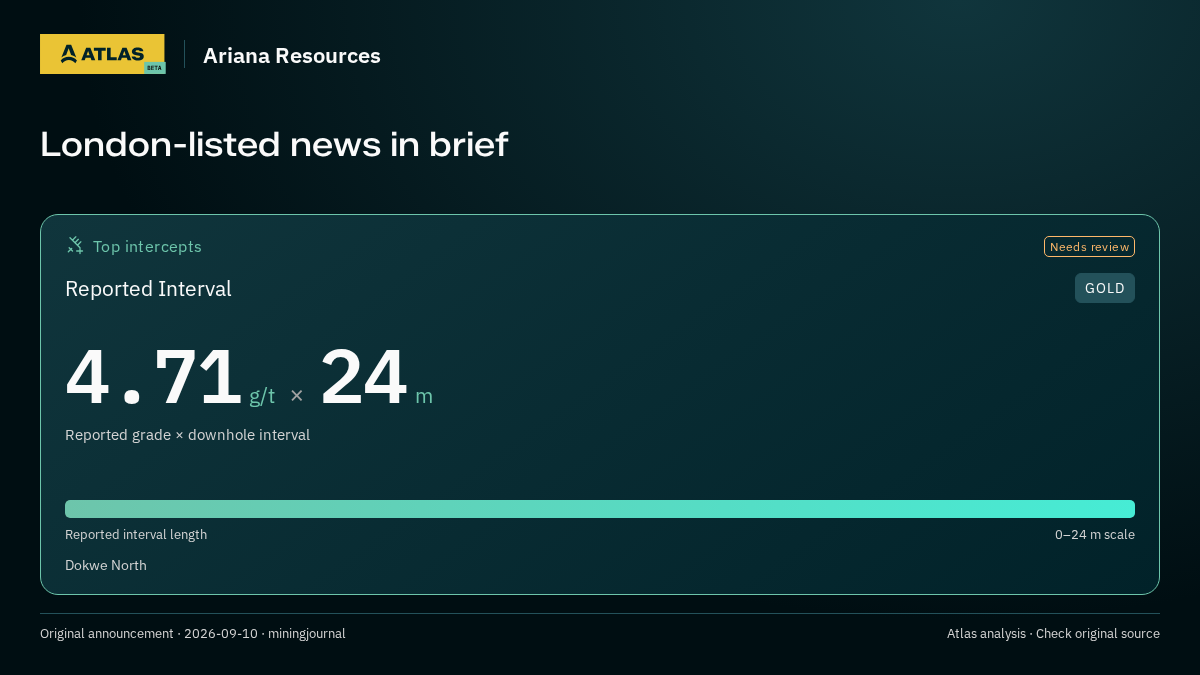
Task: Click the Dokwe North project name
Action: 106,566
